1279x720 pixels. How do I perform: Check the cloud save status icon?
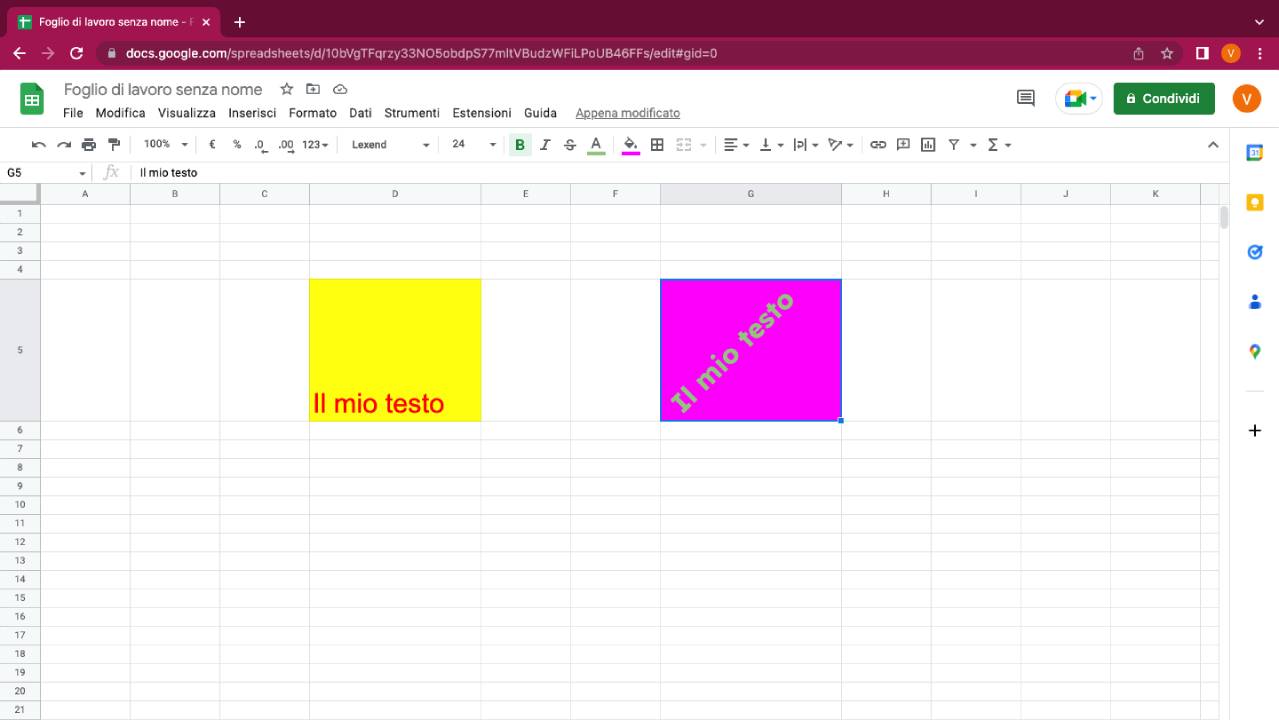tap(340, 89)
